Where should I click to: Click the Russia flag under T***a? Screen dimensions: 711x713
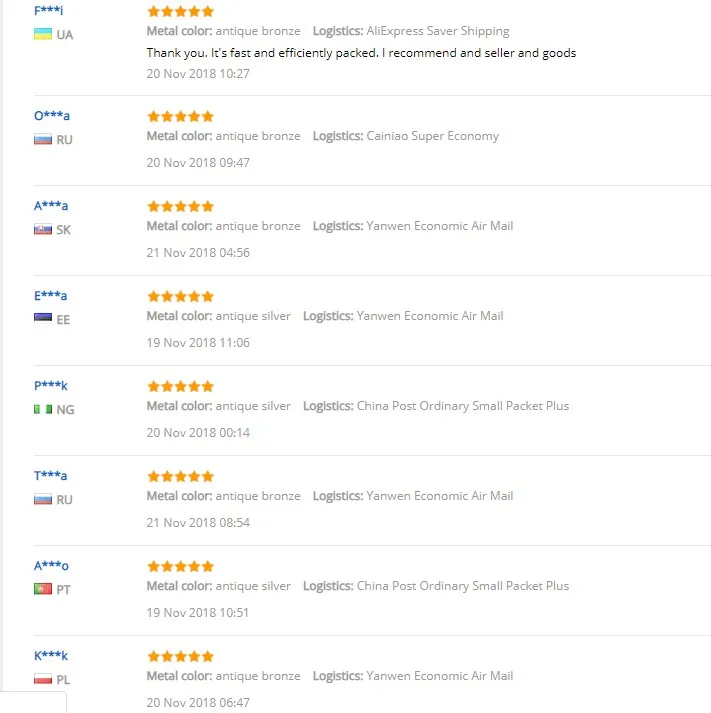click(43, 499)
